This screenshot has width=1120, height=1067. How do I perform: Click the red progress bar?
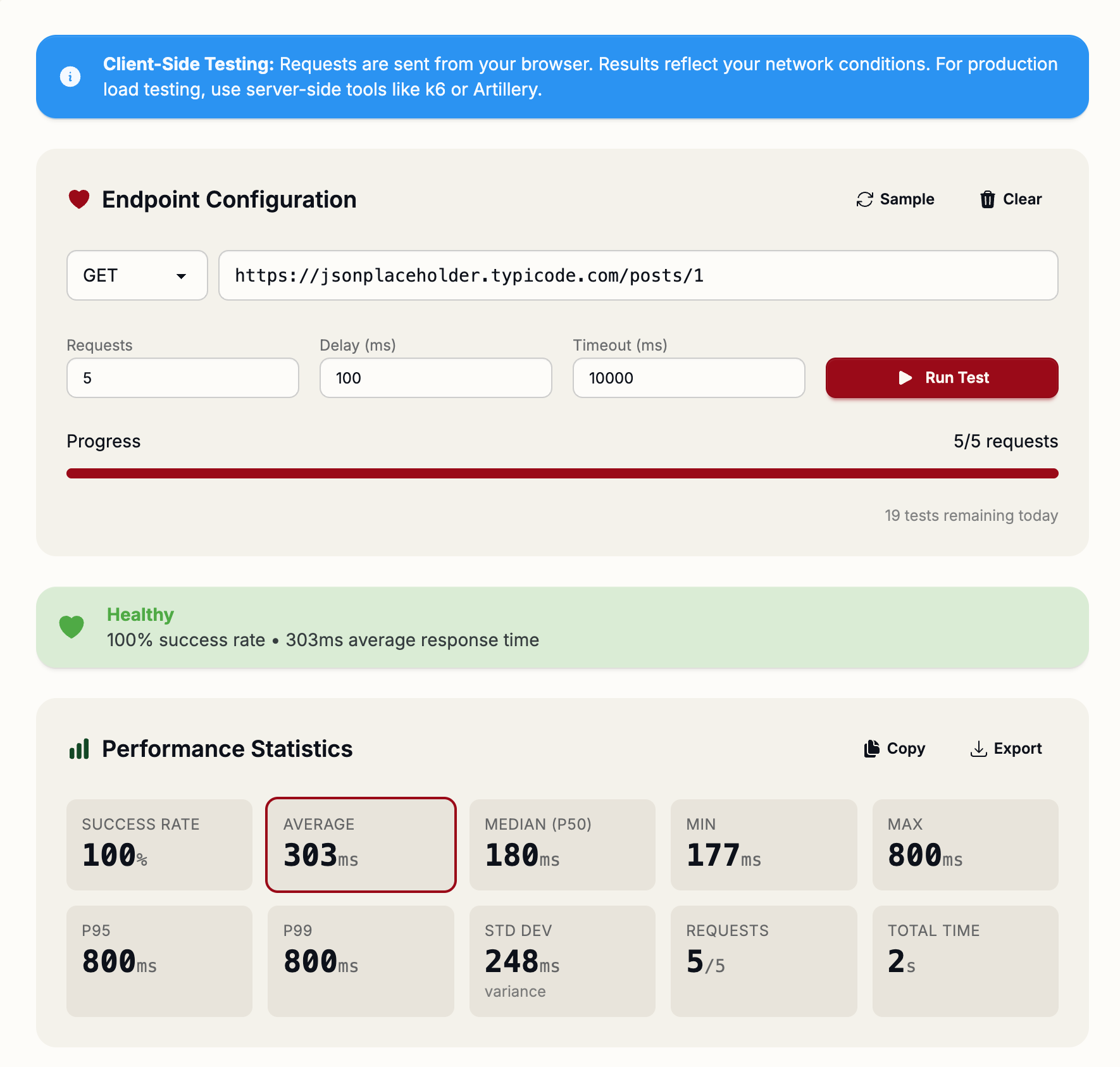coord(562,473)
